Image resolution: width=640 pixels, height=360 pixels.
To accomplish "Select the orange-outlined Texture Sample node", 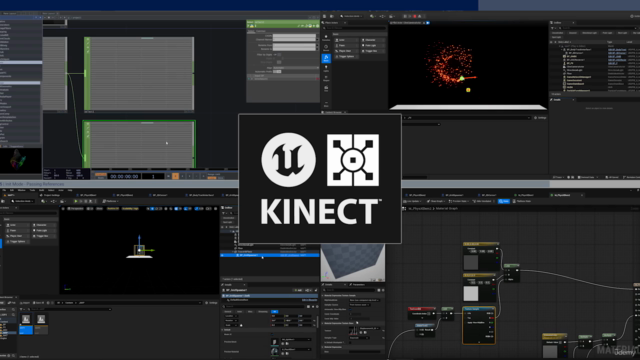I will 479,325.
